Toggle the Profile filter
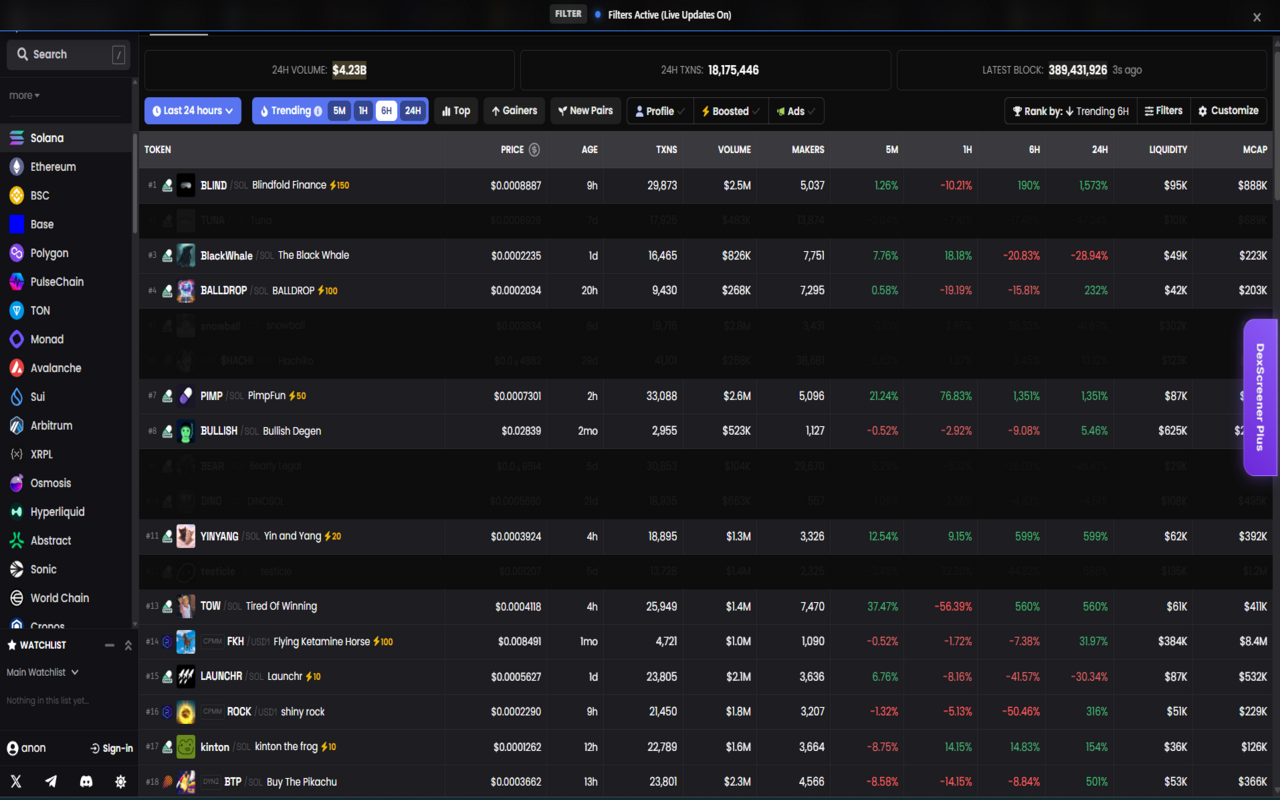The width and height of the screenshot is (1280, 800). tap(660, 111)
